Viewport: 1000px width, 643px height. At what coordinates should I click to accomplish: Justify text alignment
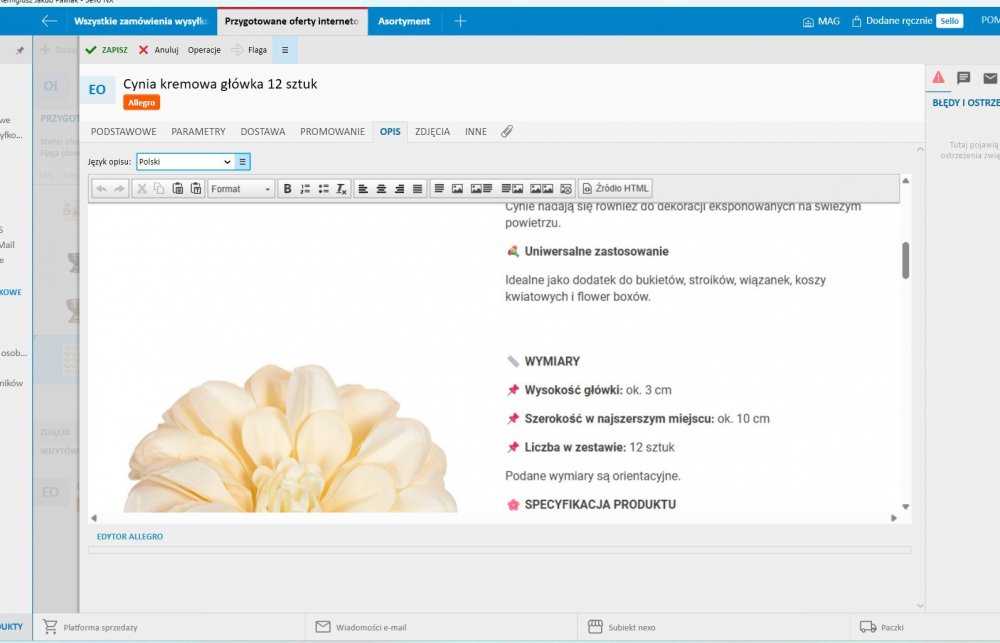[417, 189]
